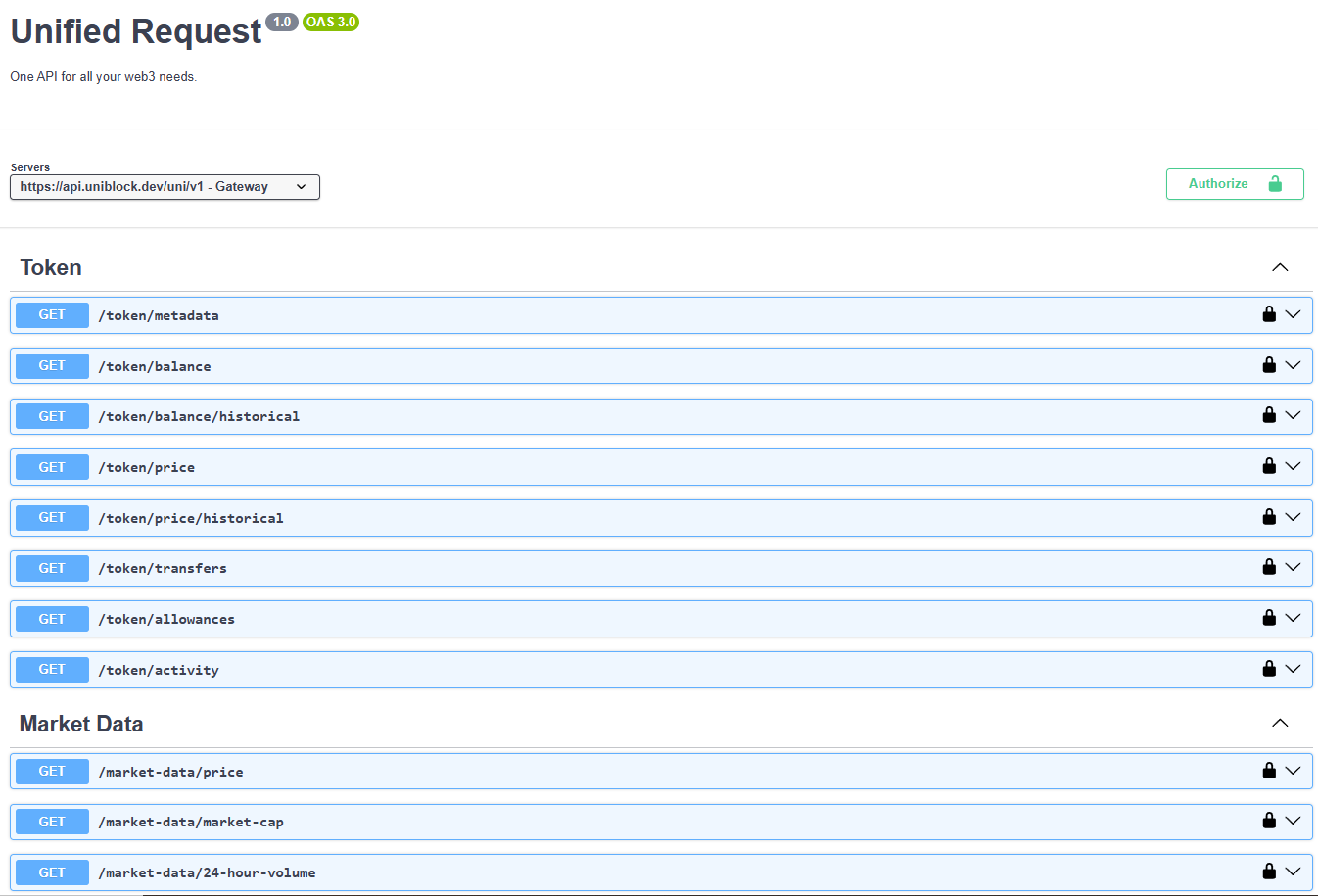The height and width of the screenshot is (896, 1318).
Task: Click lock icon on /token/price row
Action: 1269,466
